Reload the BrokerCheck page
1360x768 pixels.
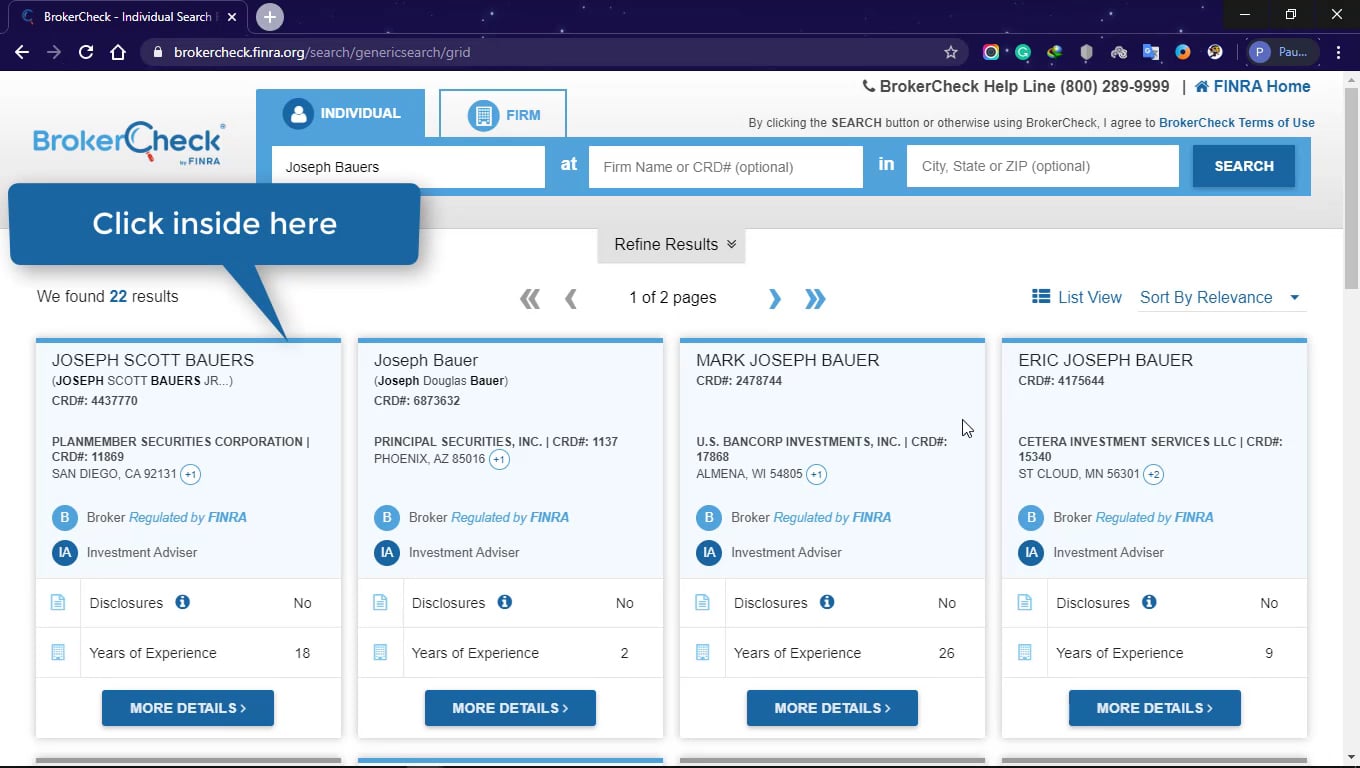[86, 52]
